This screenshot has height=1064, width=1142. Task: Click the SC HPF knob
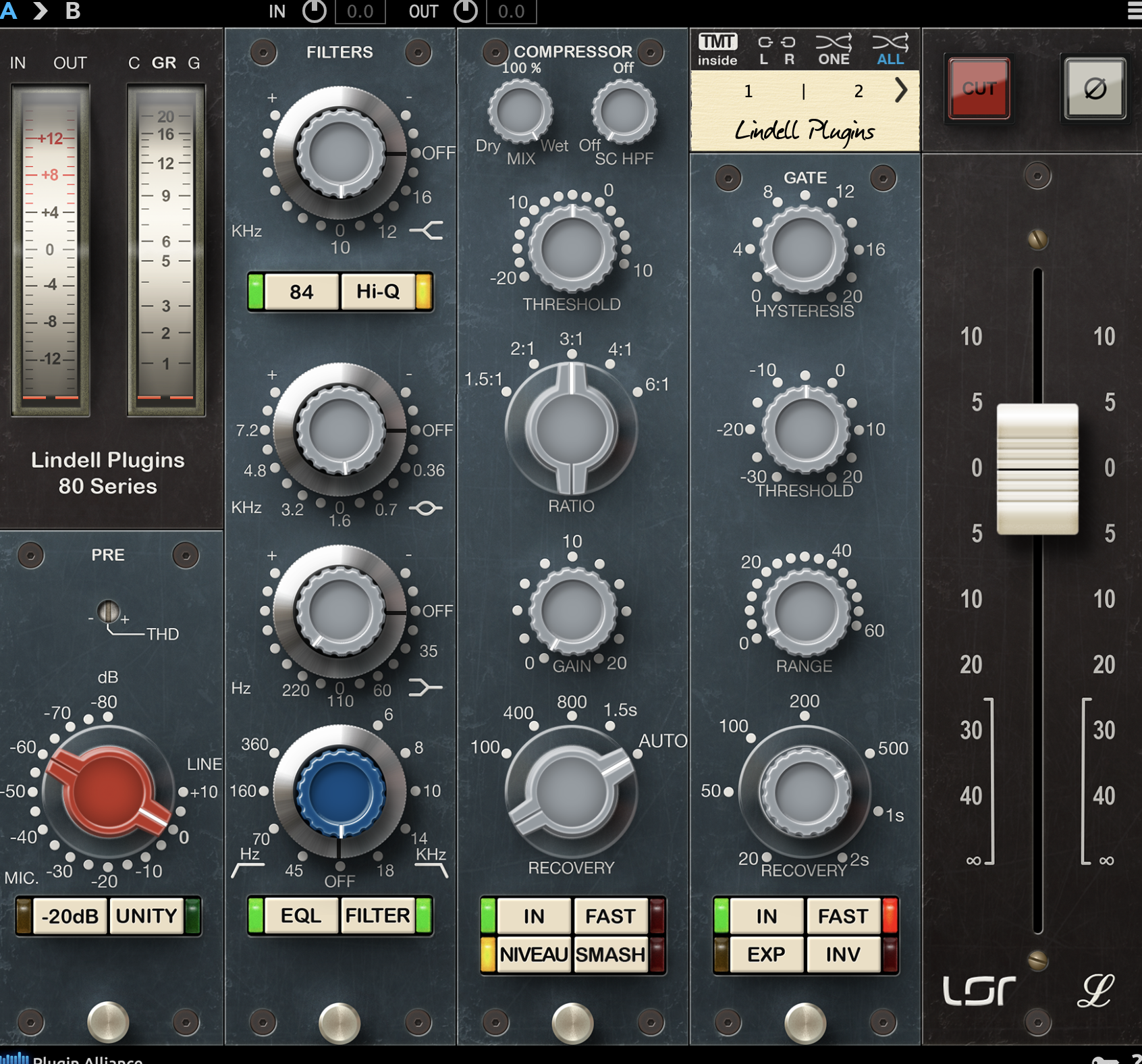pyautogui.click(x=624, y=111)
